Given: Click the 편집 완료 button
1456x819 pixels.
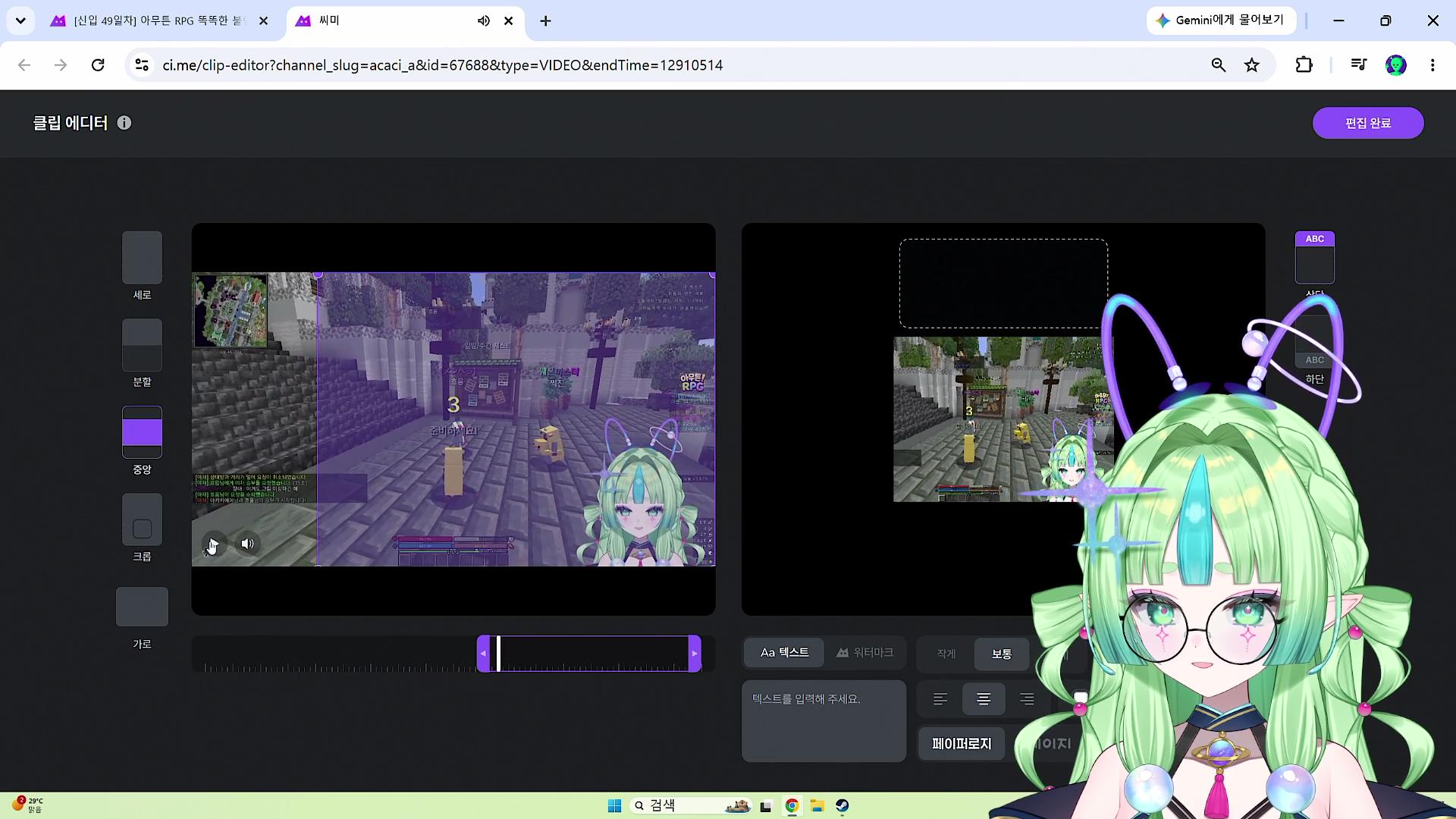Looking at the screenshot, I should click(x=1368, y=123).
